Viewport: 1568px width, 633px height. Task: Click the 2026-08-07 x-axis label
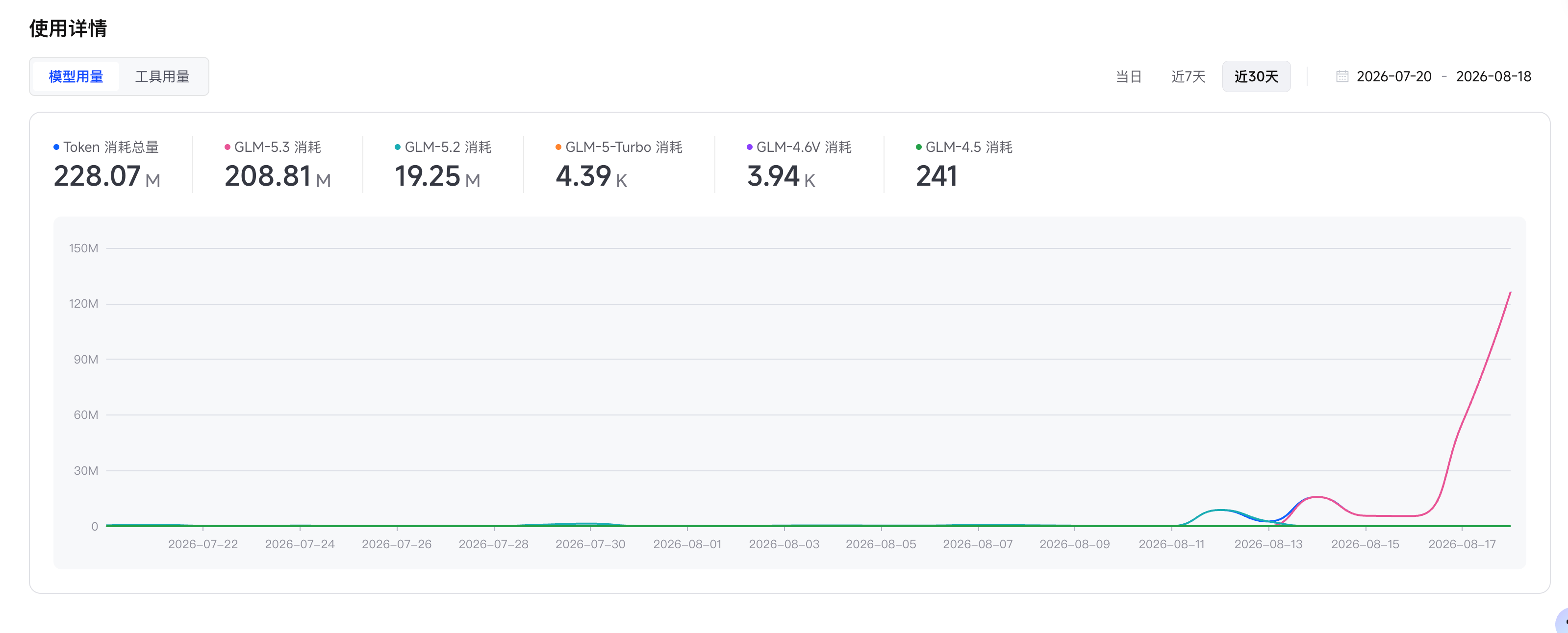pos(978,544)
